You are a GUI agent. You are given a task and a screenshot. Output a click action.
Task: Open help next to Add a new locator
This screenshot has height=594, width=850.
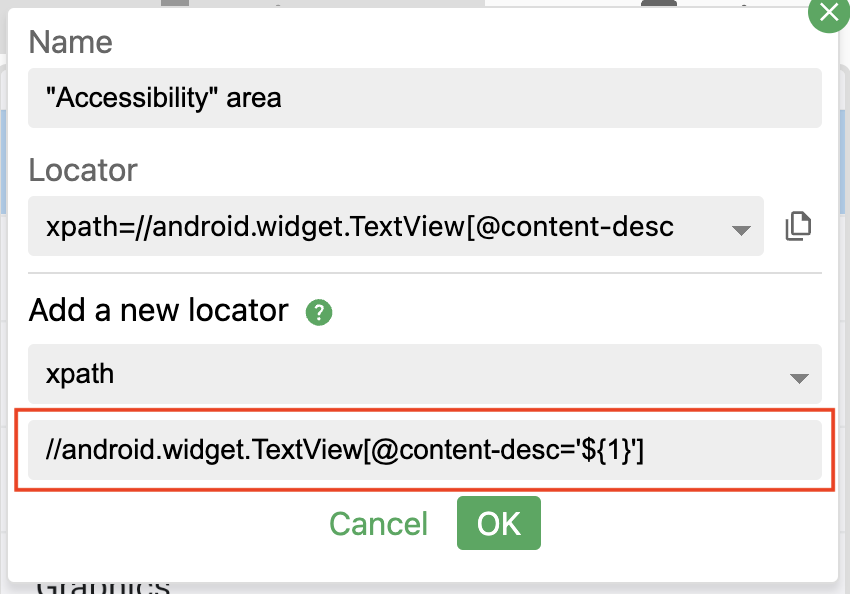click(x=319, y=313)
